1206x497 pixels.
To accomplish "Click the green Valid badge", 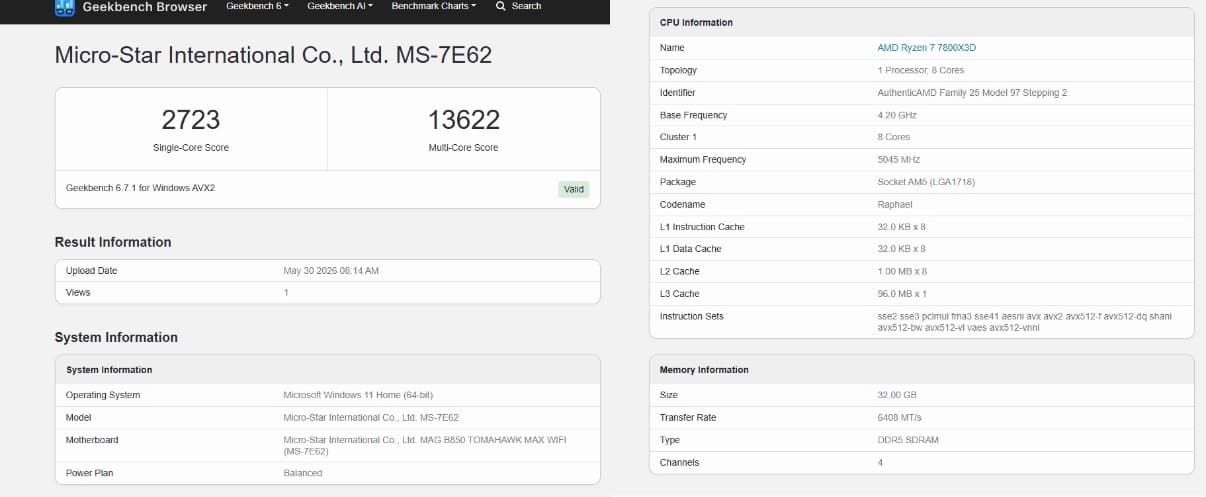I will [x=574, y=189].
